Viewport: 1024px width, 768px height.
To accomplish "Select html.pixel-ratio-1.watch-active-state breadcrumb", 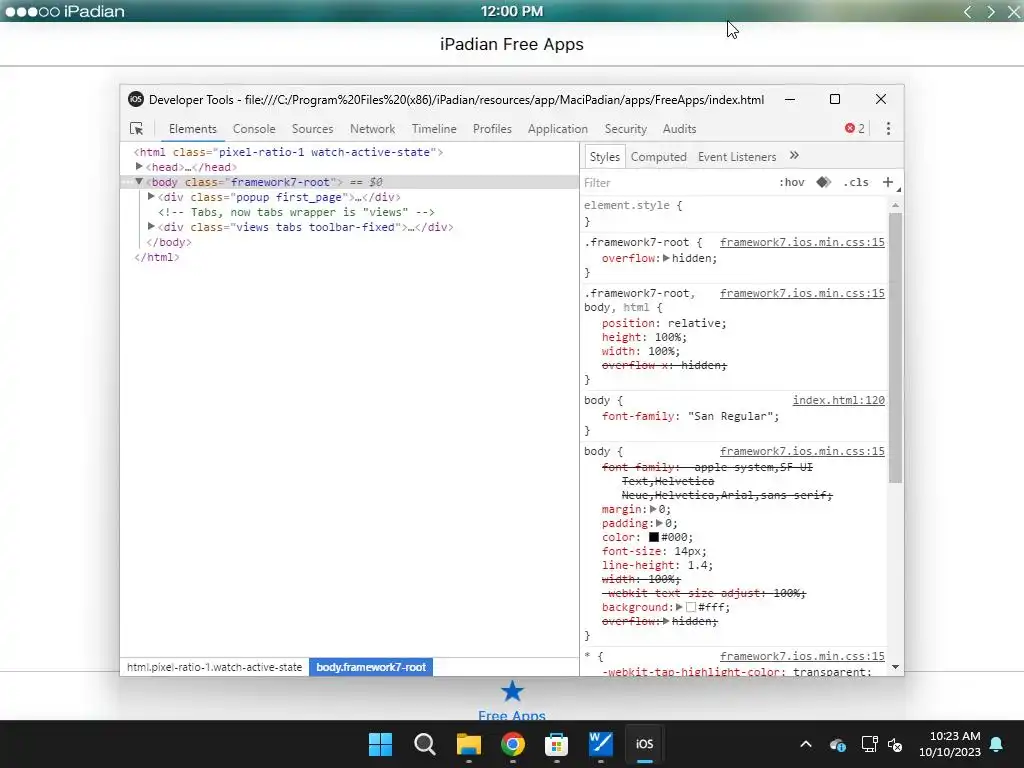I will [x=214, y=667].
